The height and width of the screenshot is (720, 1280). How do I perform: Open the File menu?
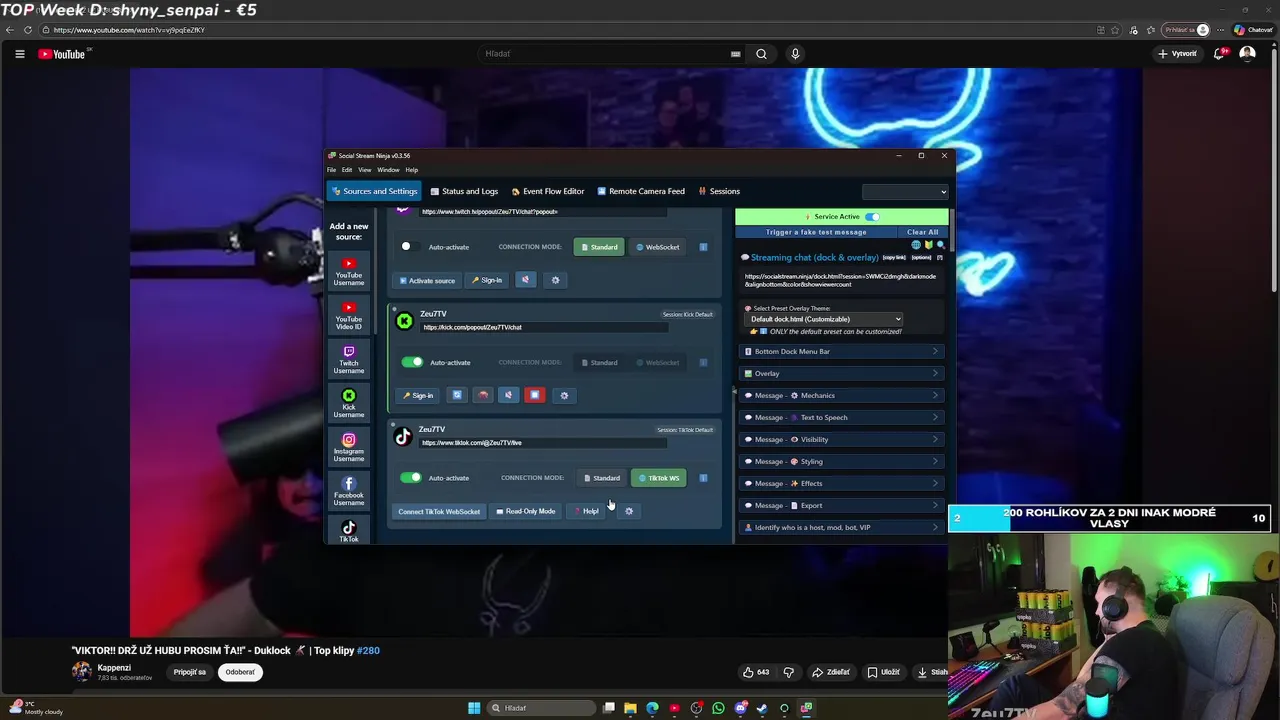click(332, 170)
